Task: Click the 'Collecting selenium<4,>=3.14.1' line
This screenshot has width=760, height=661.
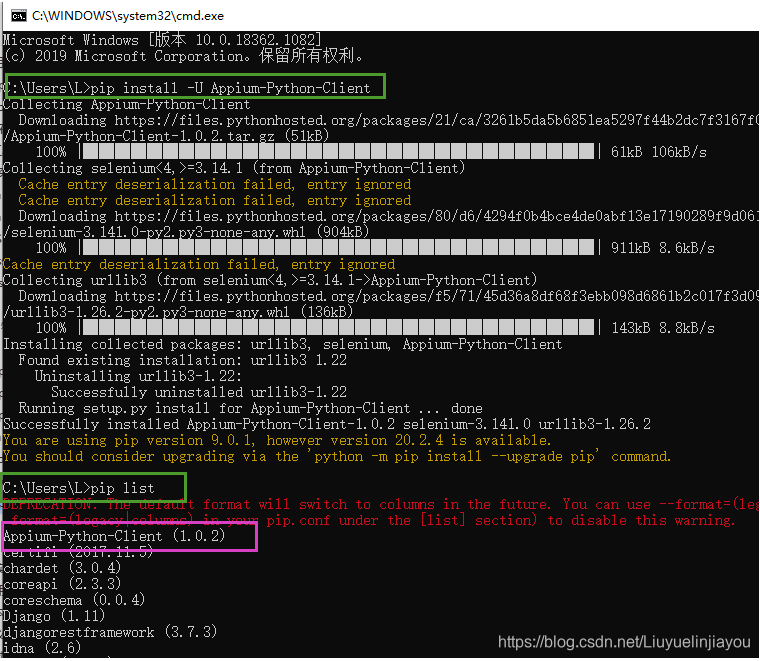Action: pyautogui.click(x=234, y=168)
